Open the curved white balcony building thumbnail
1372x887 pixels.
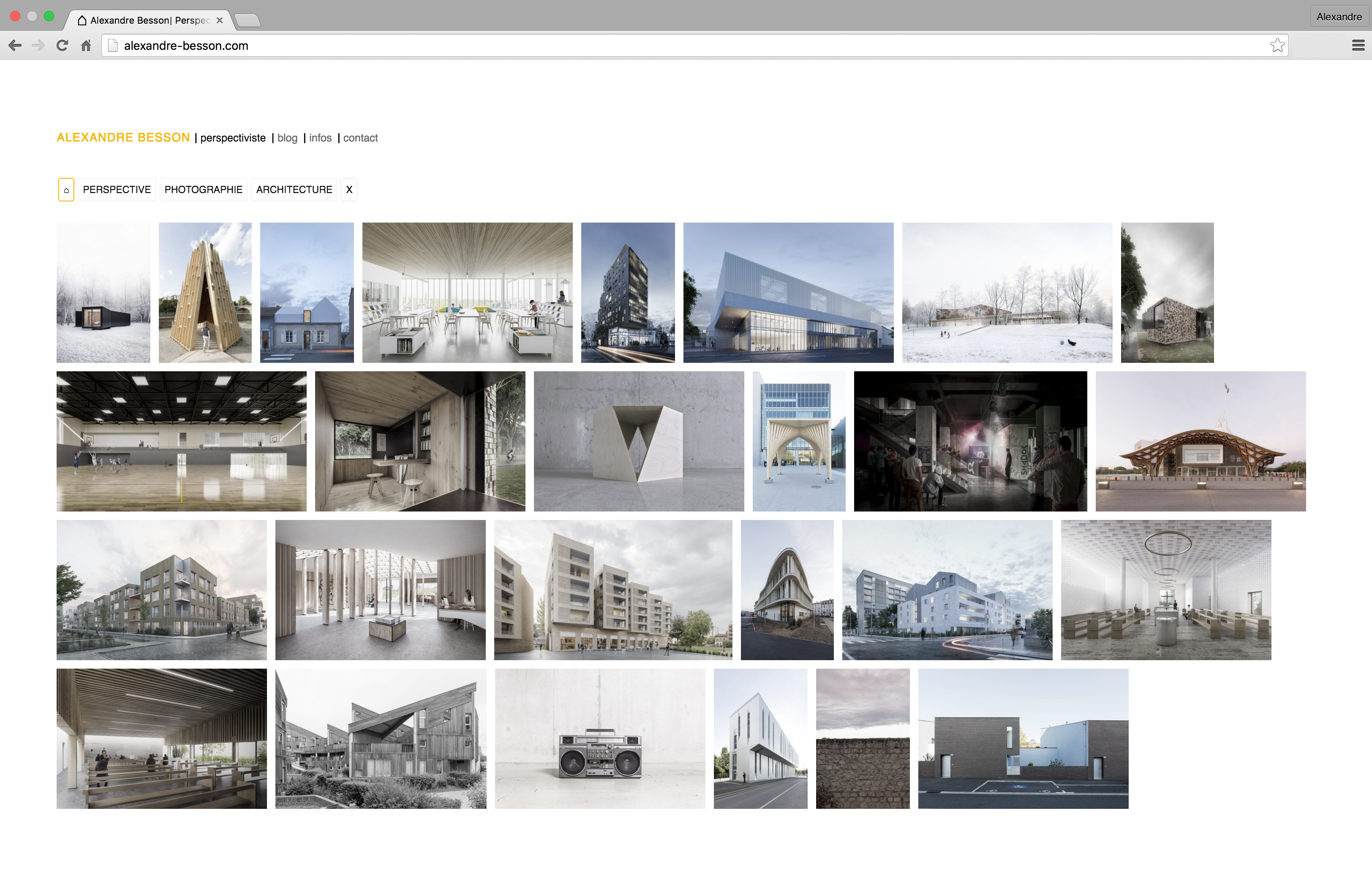787,590
